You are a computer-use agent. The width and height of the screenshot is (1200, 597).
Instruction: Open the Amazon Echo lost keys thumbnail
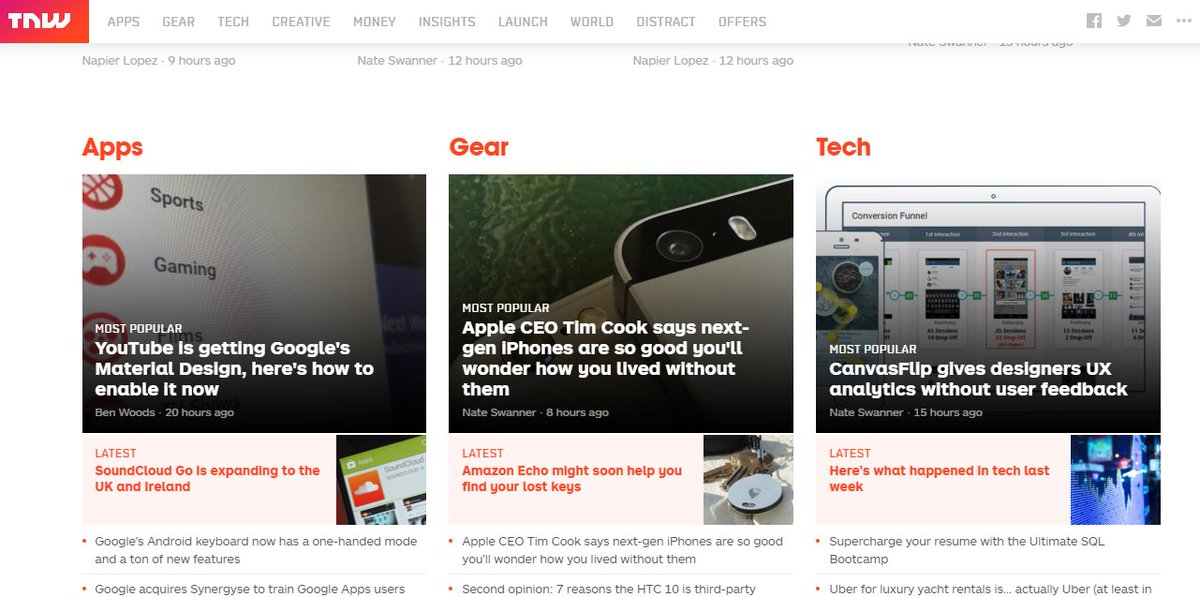748,480
